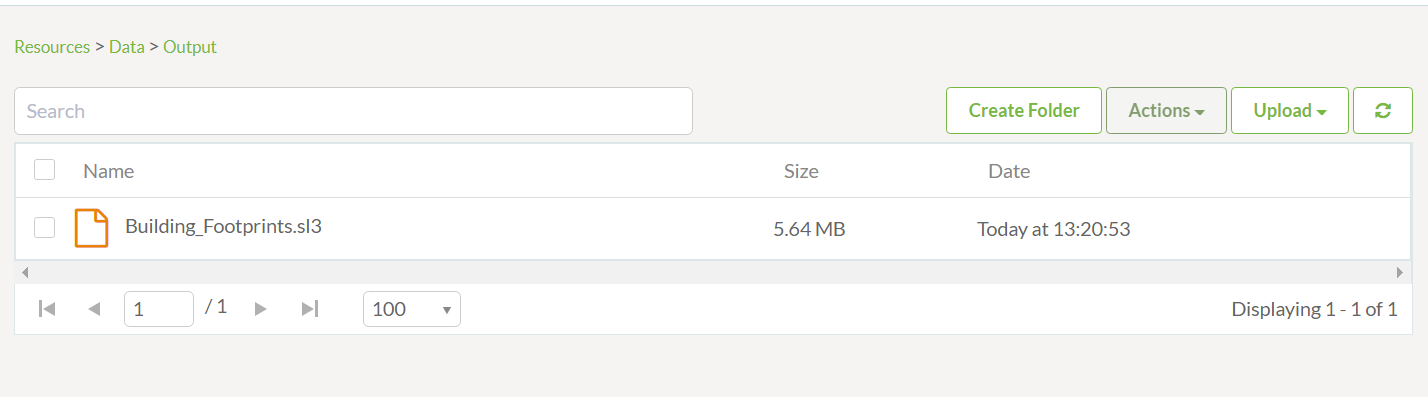Open the Upload dropdown menu
1428x397 pixels.
point(1290,111)
